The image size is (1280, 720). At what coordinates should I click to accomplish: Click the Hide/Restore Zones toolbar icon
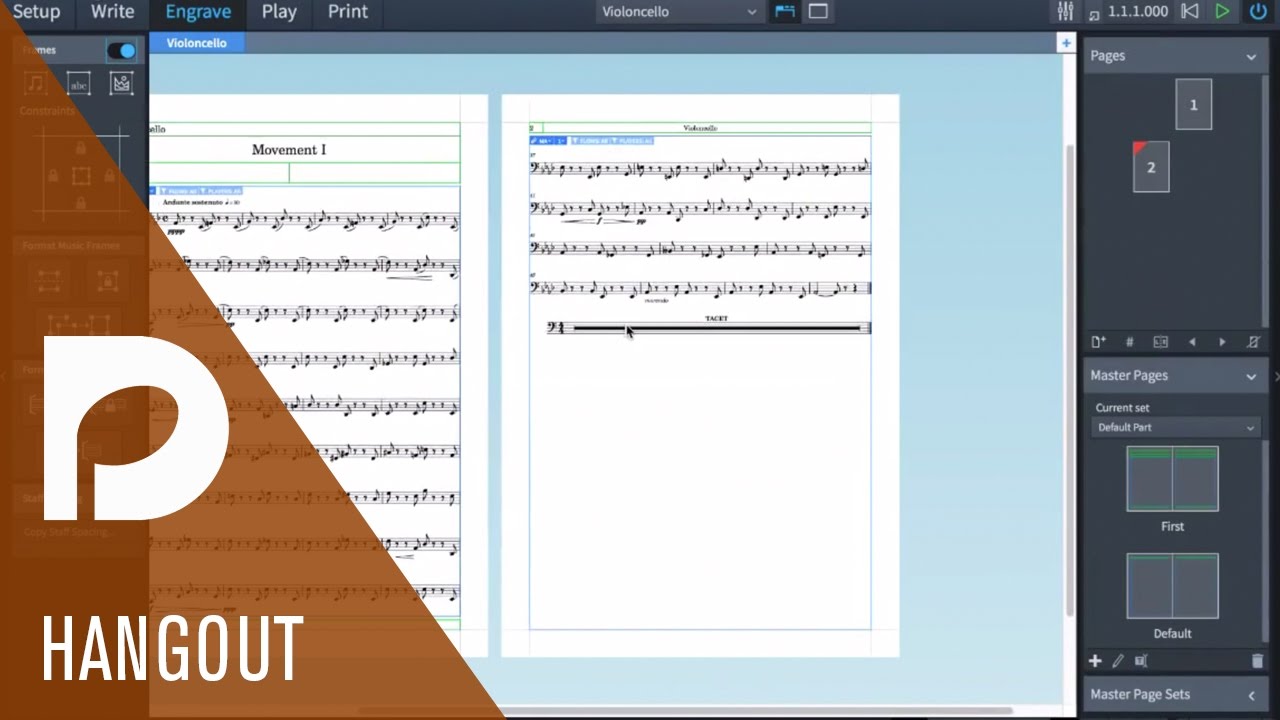[x=818, y=12]
